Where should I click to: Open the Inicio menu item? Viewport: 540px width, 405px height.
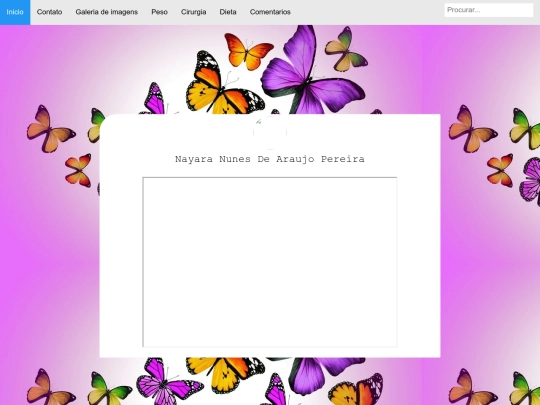point(15,12)
